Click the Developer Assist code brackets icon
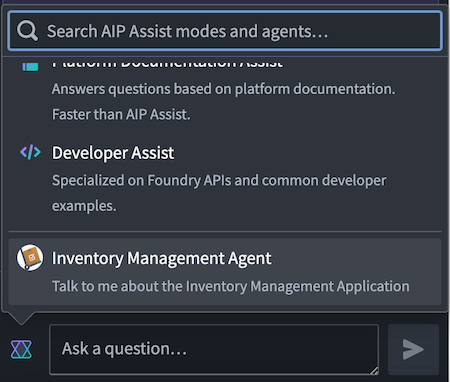Image resolution: width=450 pixels, height=382 pixels. (x=30, y=153)
